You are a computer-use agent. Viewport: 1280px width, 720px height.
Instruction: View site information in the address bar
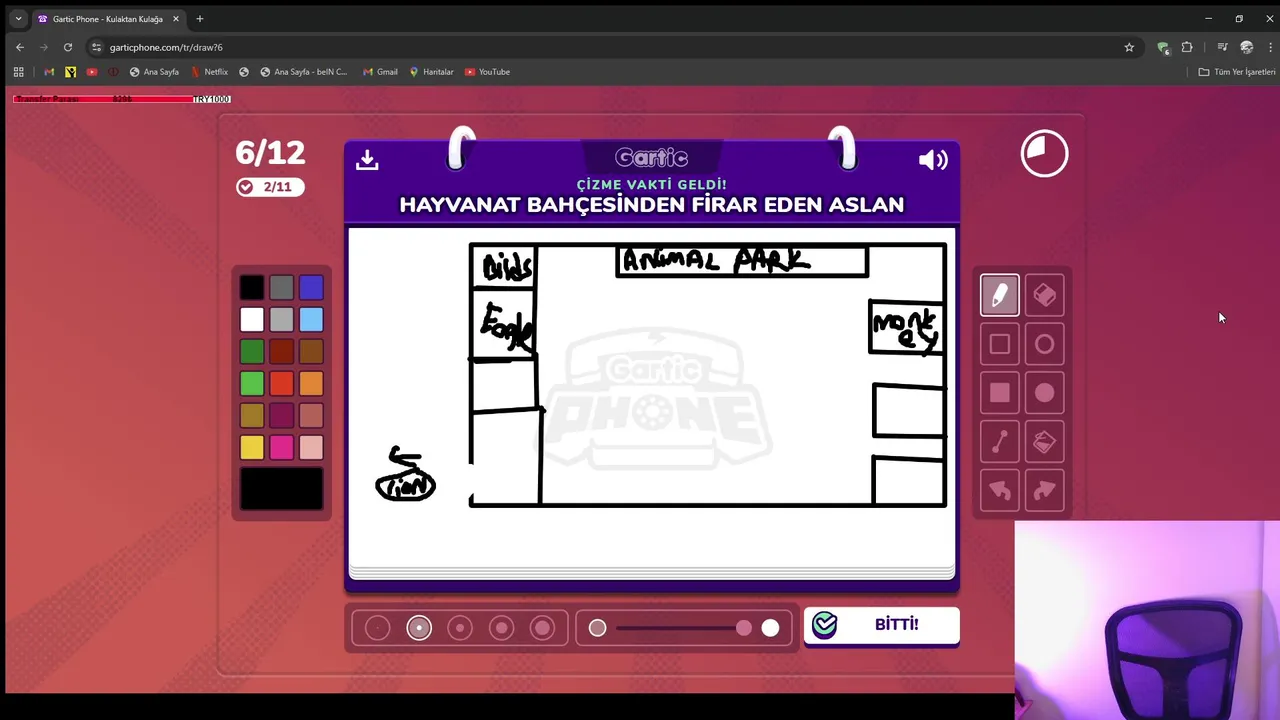coord(96,47)
